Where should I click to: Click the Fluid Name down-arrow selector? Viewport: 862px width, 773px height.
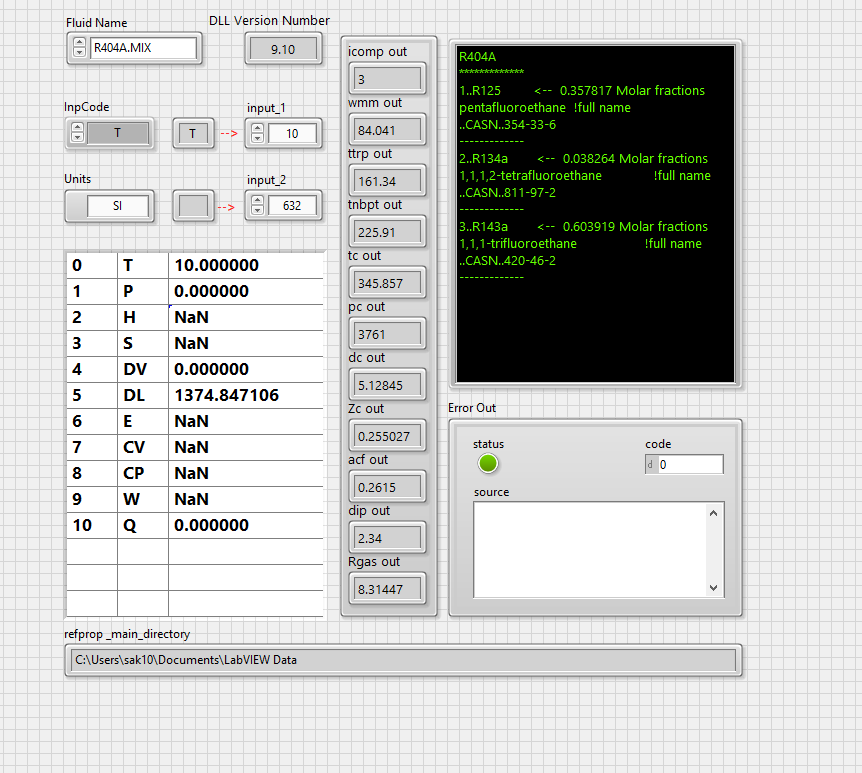pos(78,52)
